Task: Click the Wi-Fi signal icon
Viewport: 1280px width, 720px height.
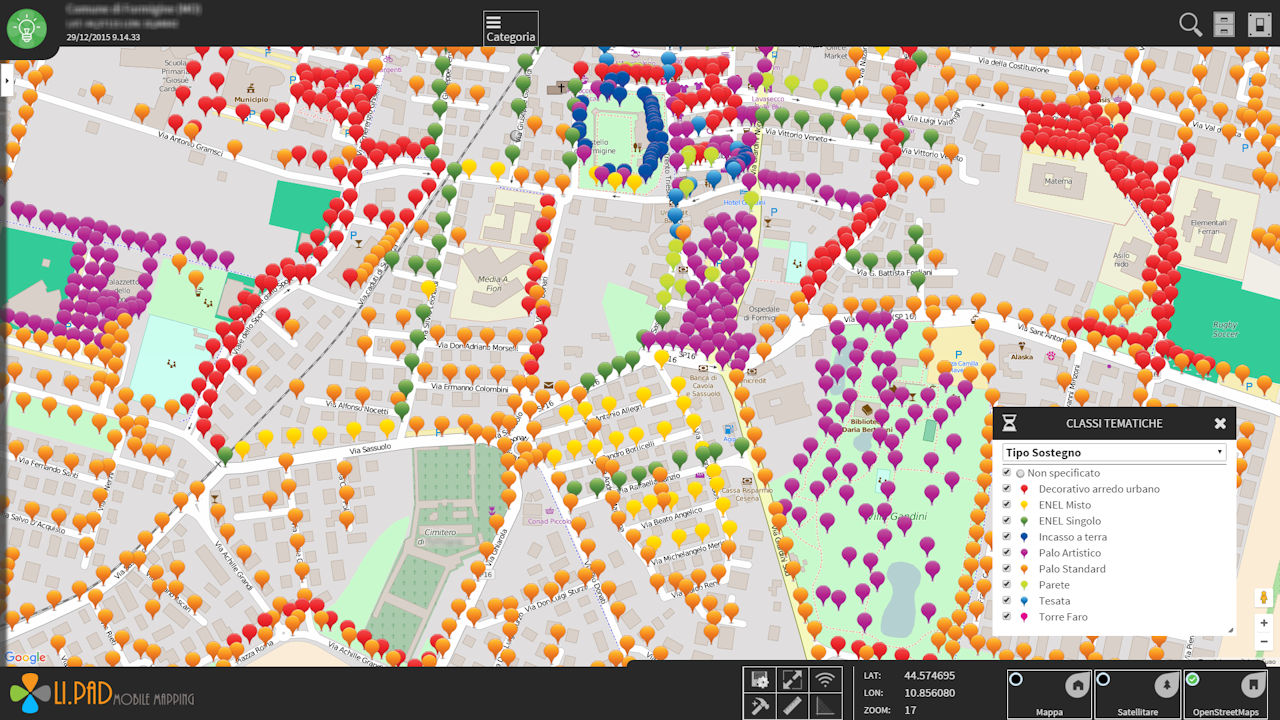Action: pos(825,680)
